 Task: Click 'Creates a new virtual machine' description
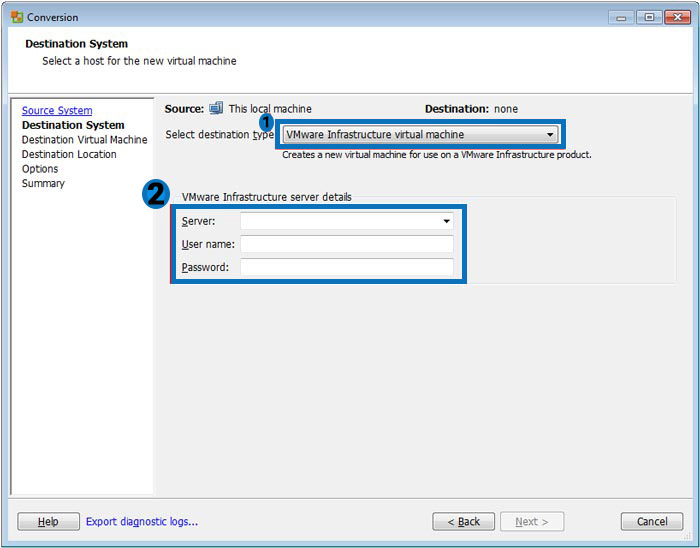437,155
